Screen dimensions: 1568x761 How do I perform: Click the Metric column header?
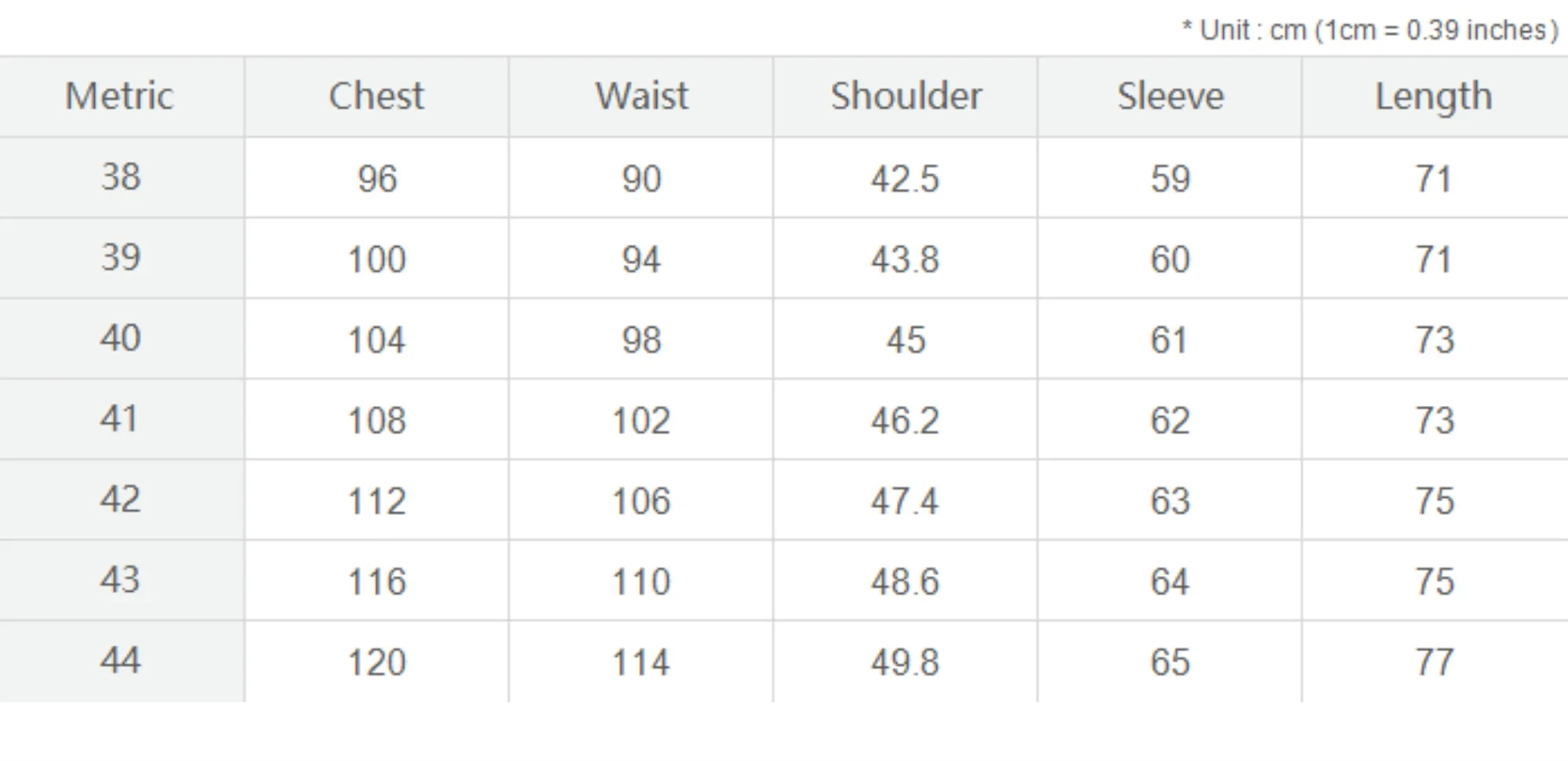tap(119, 96)
